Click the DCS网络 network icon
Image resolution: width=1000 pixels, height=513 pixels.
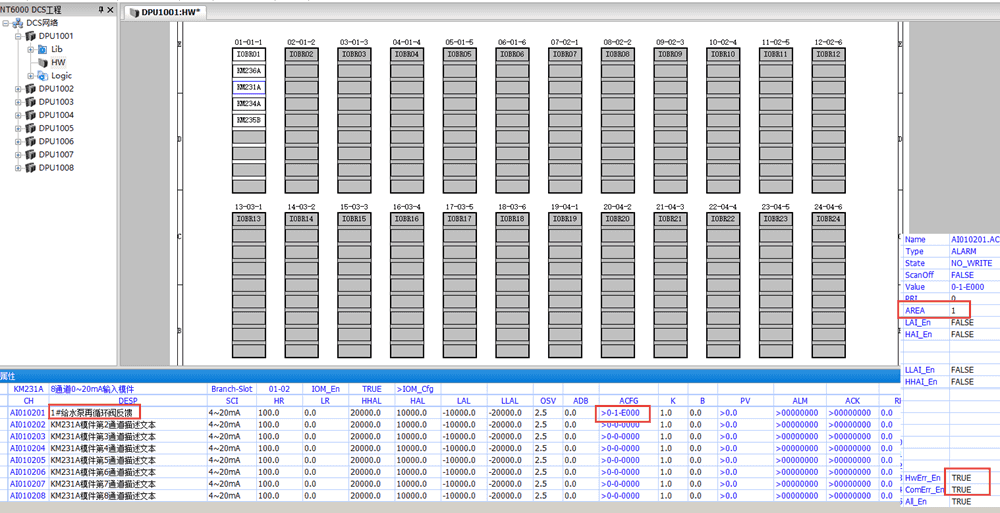tap(18, 23)
